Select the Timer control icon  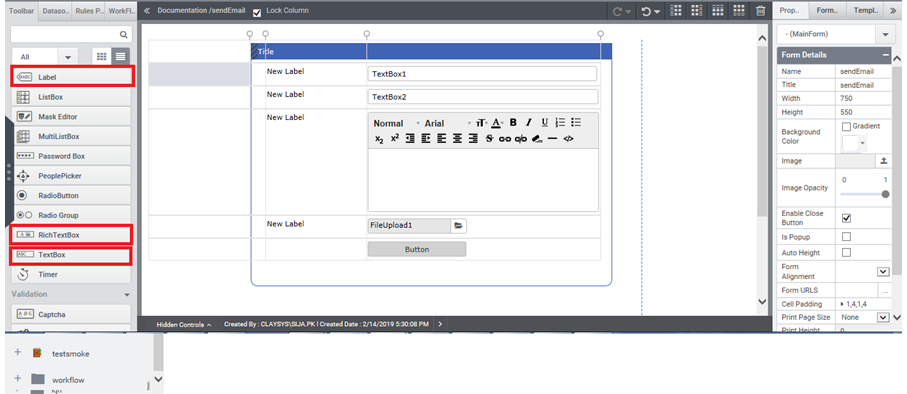tap(24, 274)
